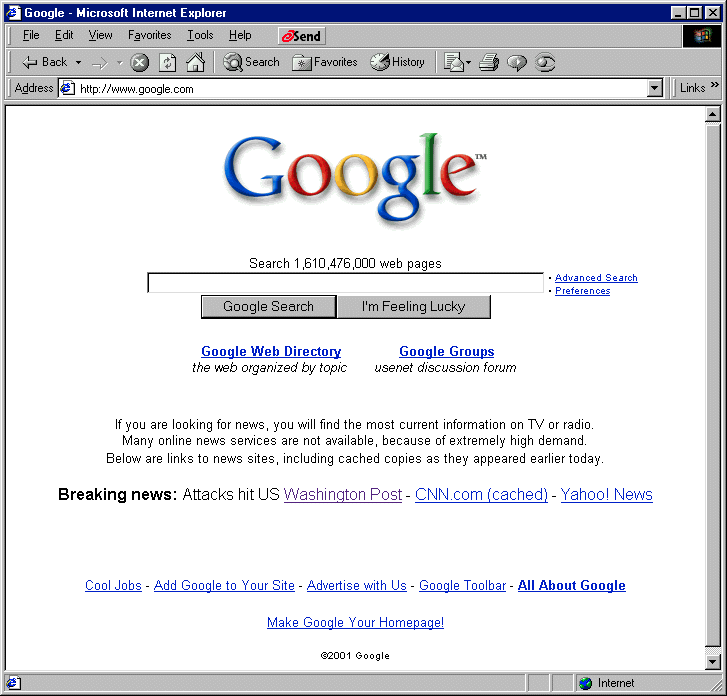The image size is (727, 696).
Task: Open the Cool Jobs link
Action: (113, 586)
